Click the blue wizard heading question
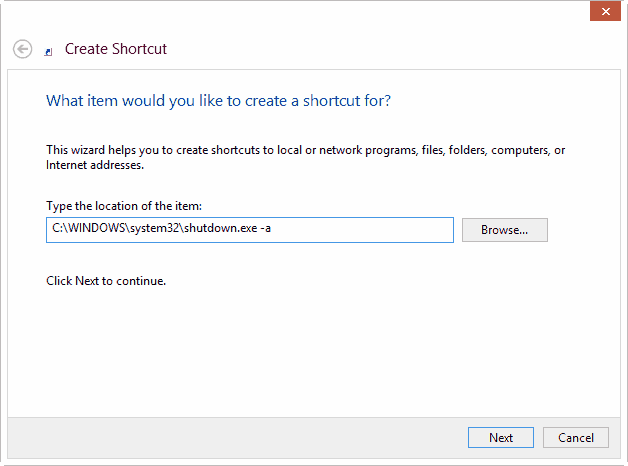 point(218,101)
